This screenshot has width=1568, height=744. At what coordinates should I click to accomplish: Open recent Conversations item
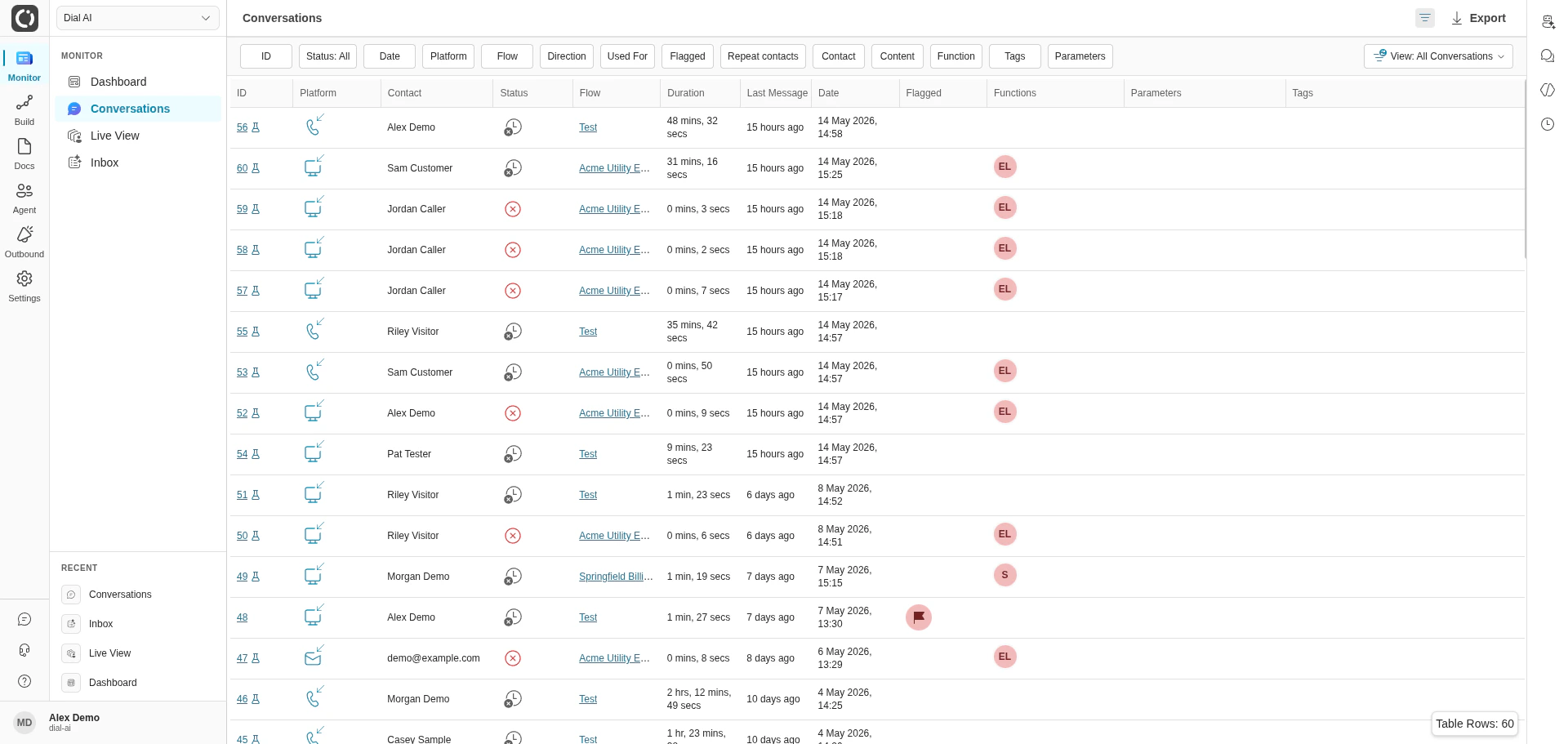pos(138,595)
